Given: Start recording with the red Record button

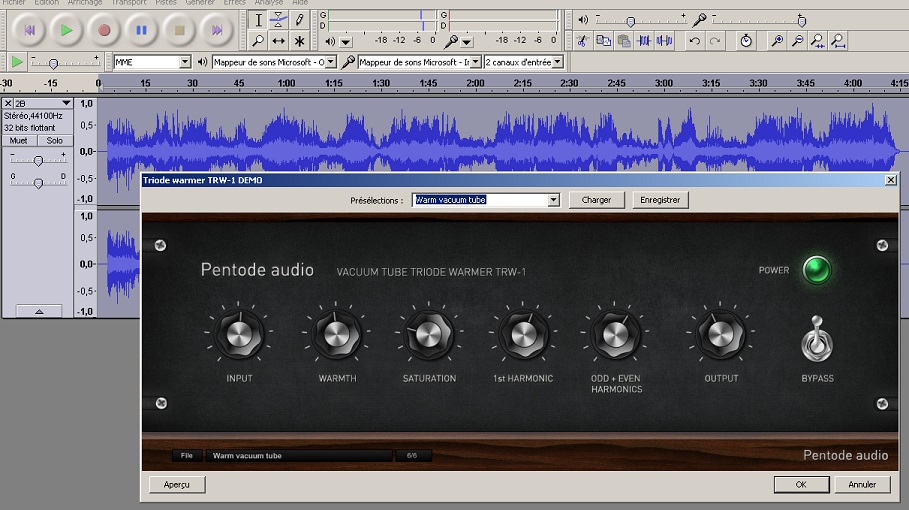Looking at the screenshot, I should tap(104, 30).
